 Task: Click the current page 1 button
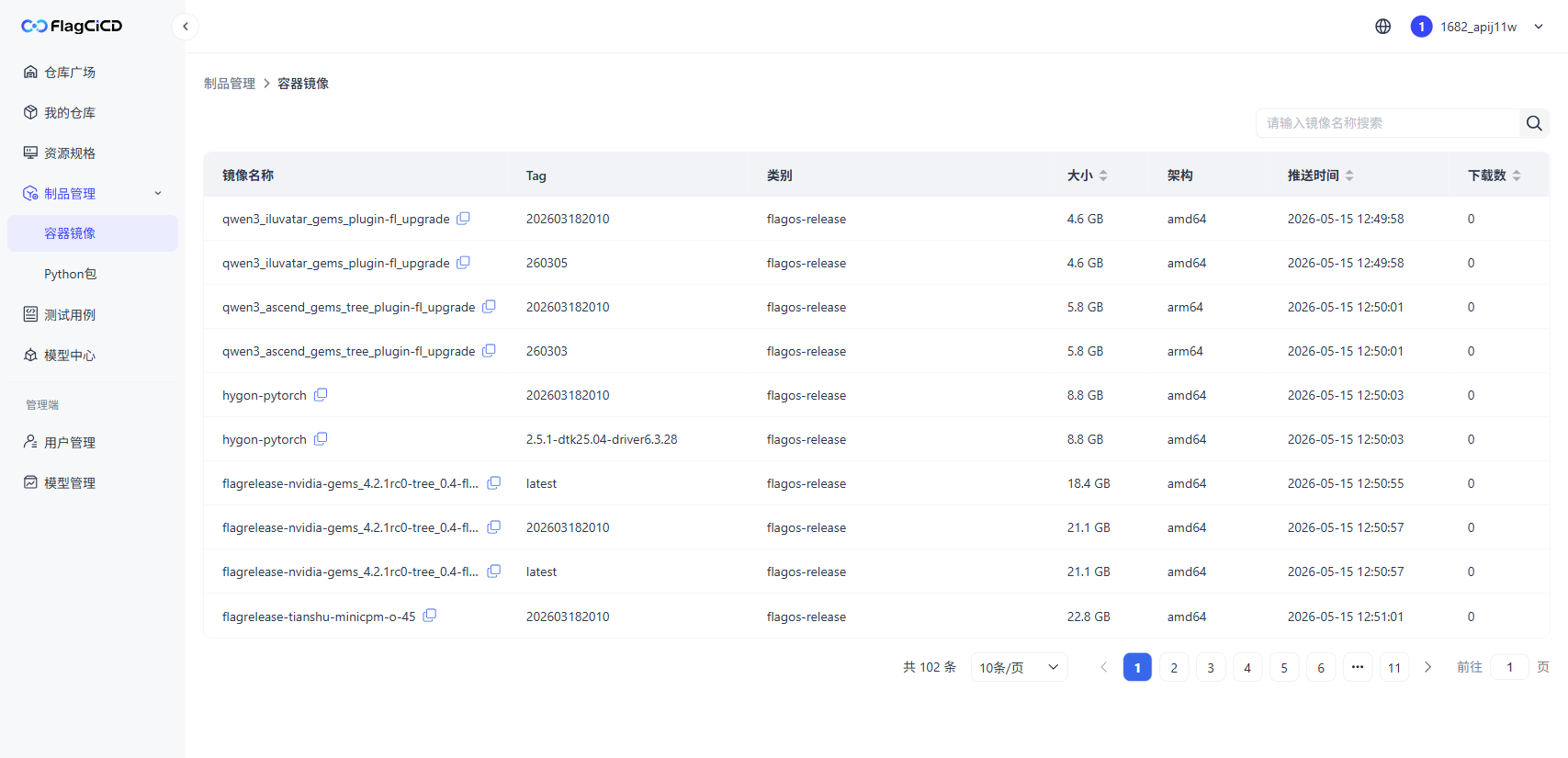tap(1137, 667)
